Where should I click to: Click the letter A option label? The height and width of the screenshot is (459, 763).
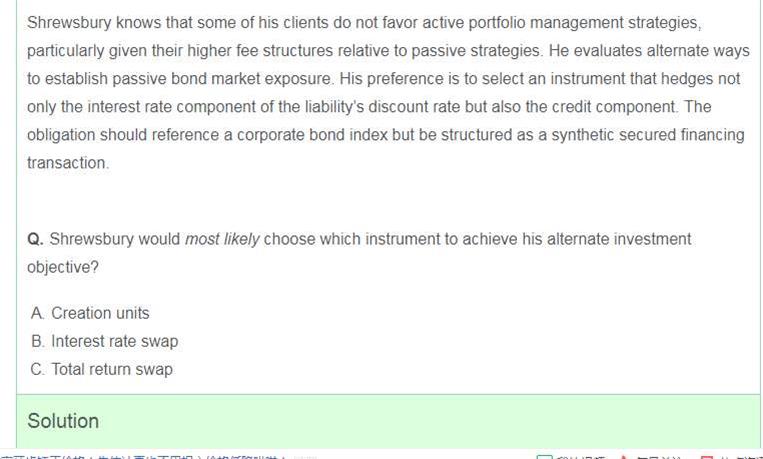[37, 313]
